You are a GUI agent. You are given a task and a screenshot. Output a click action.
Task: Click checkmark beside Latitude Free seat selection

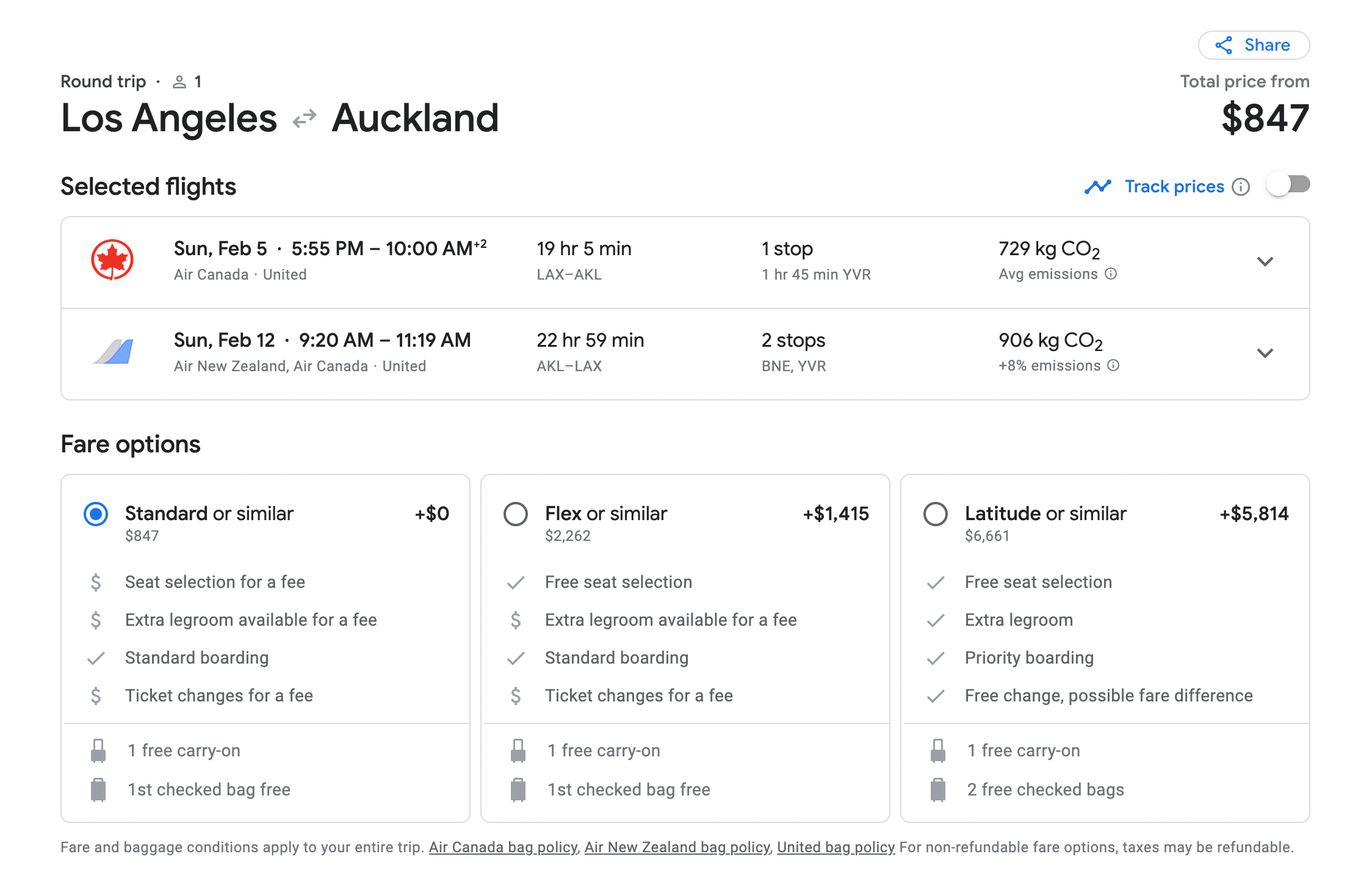click(936, 582)
